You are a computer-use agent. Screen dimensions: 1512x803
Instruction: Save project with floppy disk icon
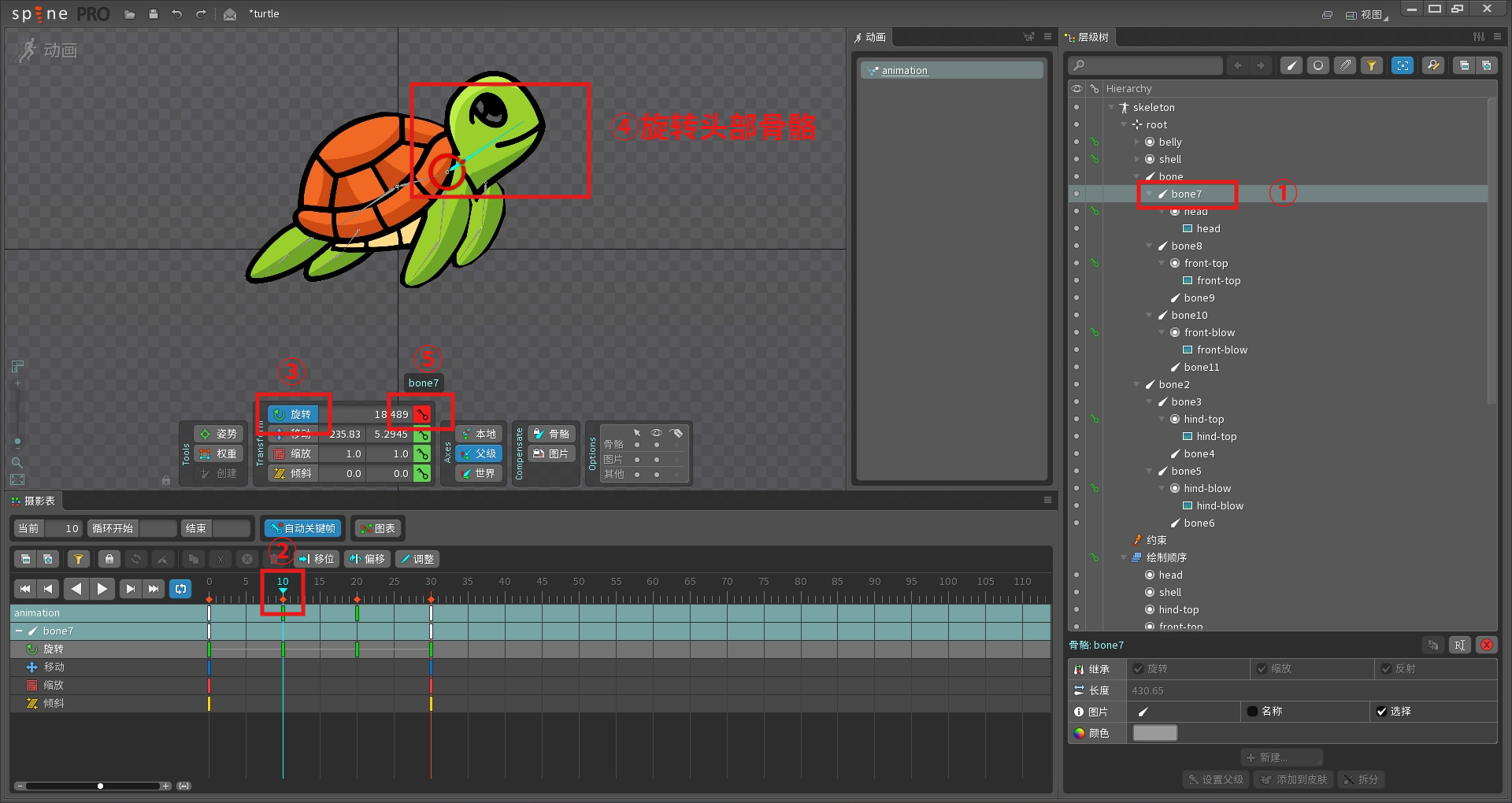[x=154, y=14]
